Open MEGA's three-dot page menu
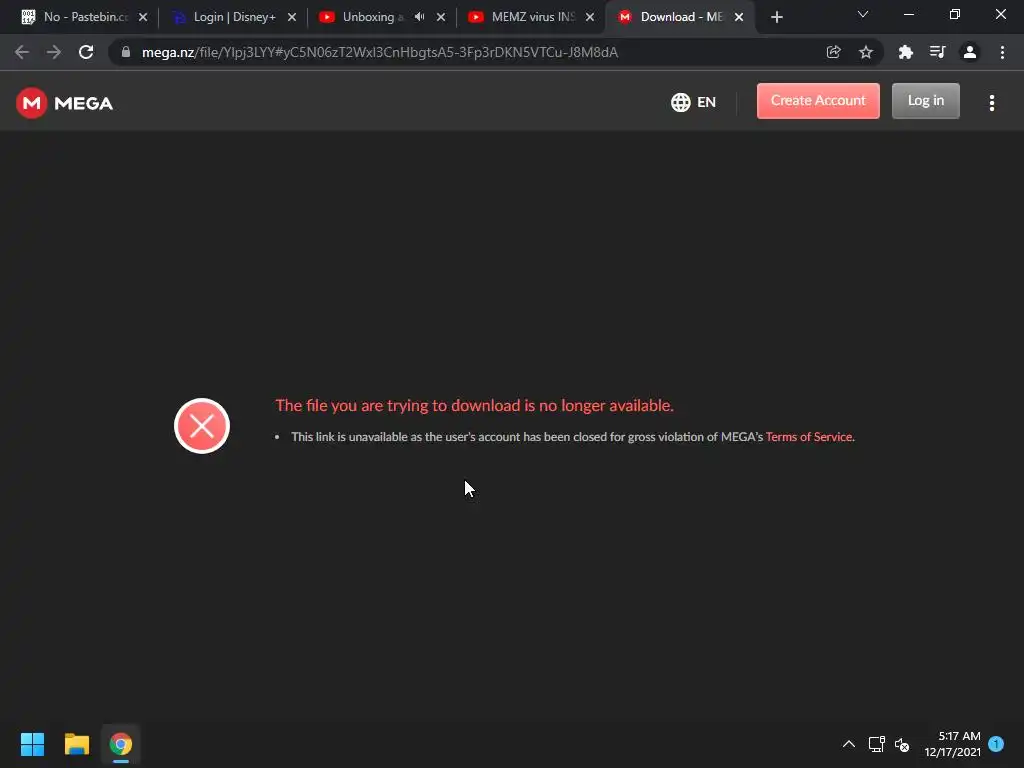 coord(991,103)
